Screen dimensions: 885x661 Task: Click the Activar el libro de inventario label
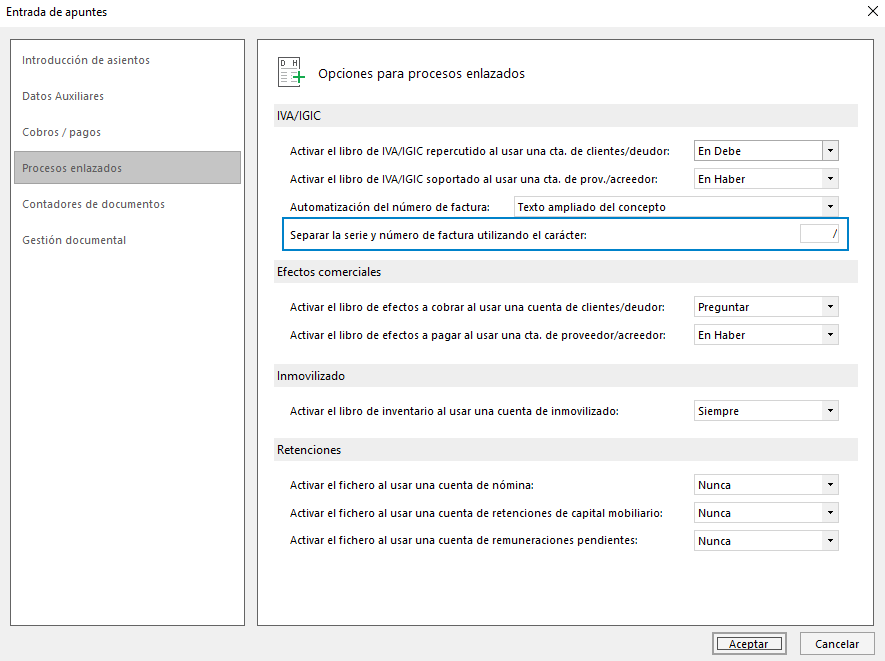[454, 411]
